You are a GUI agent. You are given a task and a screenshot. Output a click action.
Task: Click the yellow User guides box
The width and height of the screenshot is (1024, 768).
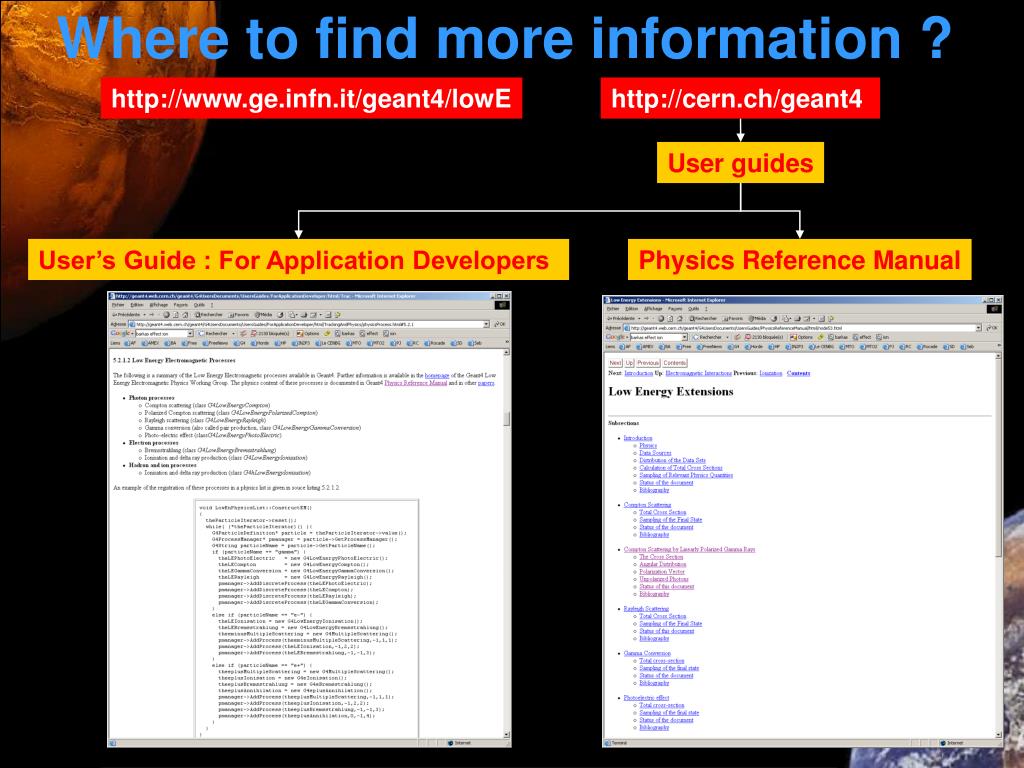pyautogui.click(x=741, y=163)
